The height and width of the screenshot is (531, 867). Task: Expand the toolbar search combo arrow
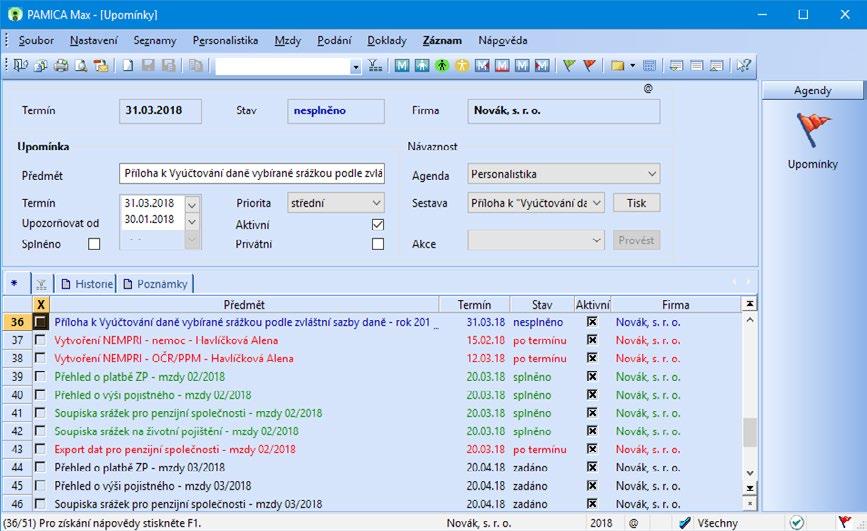tap(356, 66)
